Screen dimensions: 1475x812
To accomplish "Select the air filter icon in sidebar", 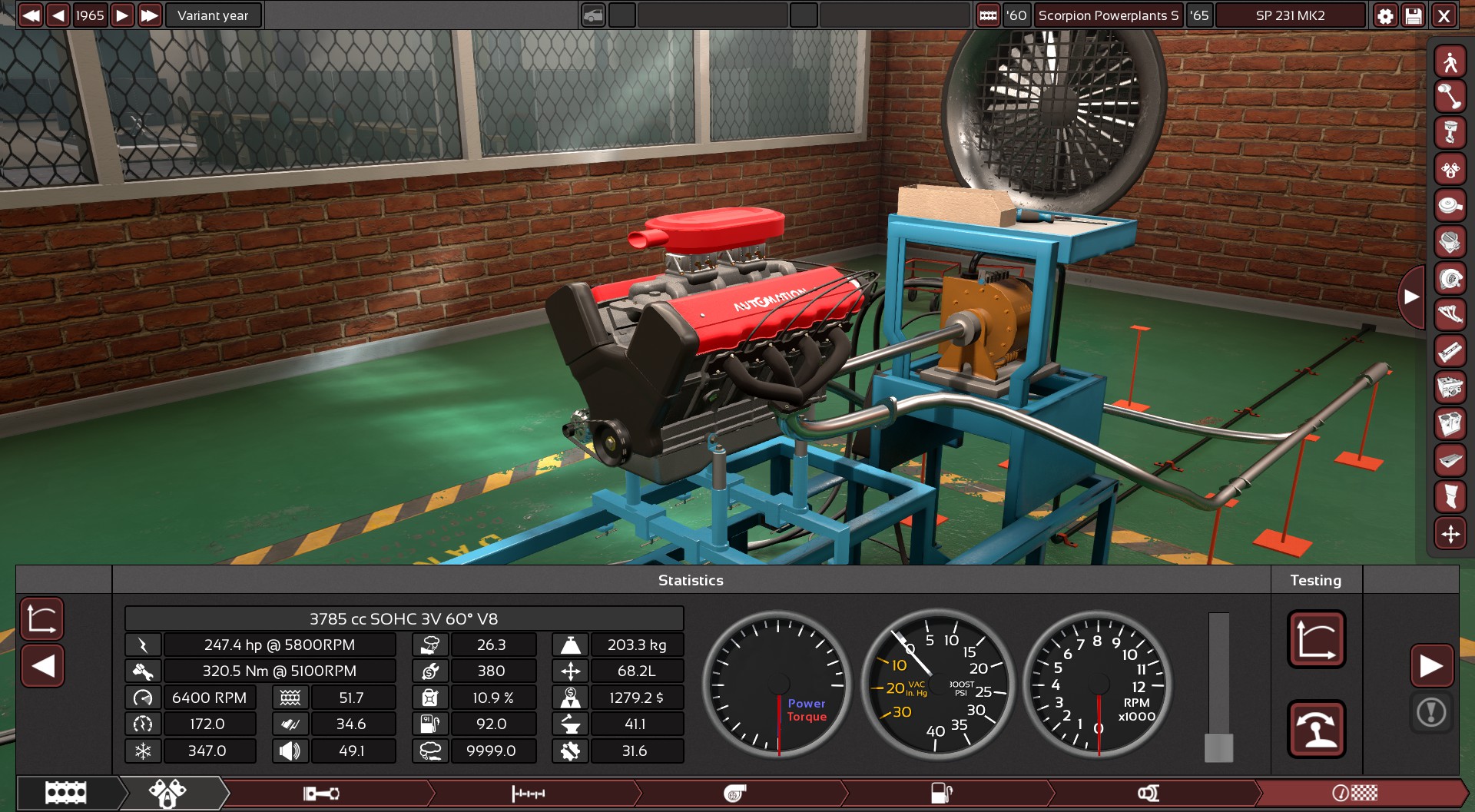I will (1450, 205).
